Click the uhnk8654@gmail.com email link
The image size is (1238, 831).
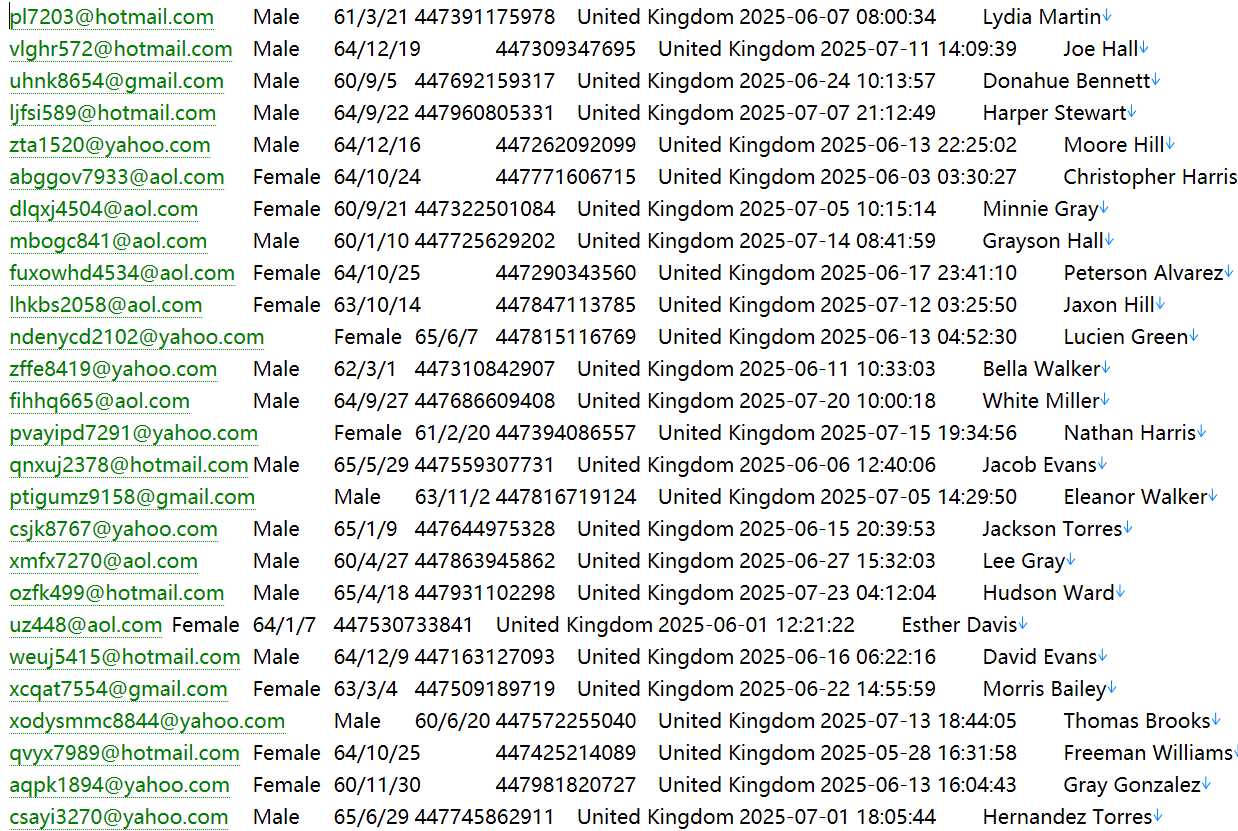pos(117,81)
